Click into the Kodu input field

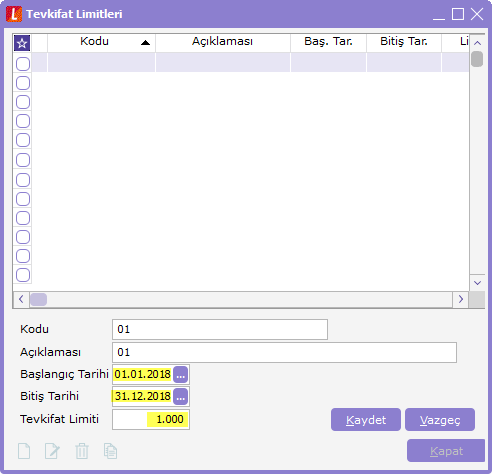tap(220, 329)
